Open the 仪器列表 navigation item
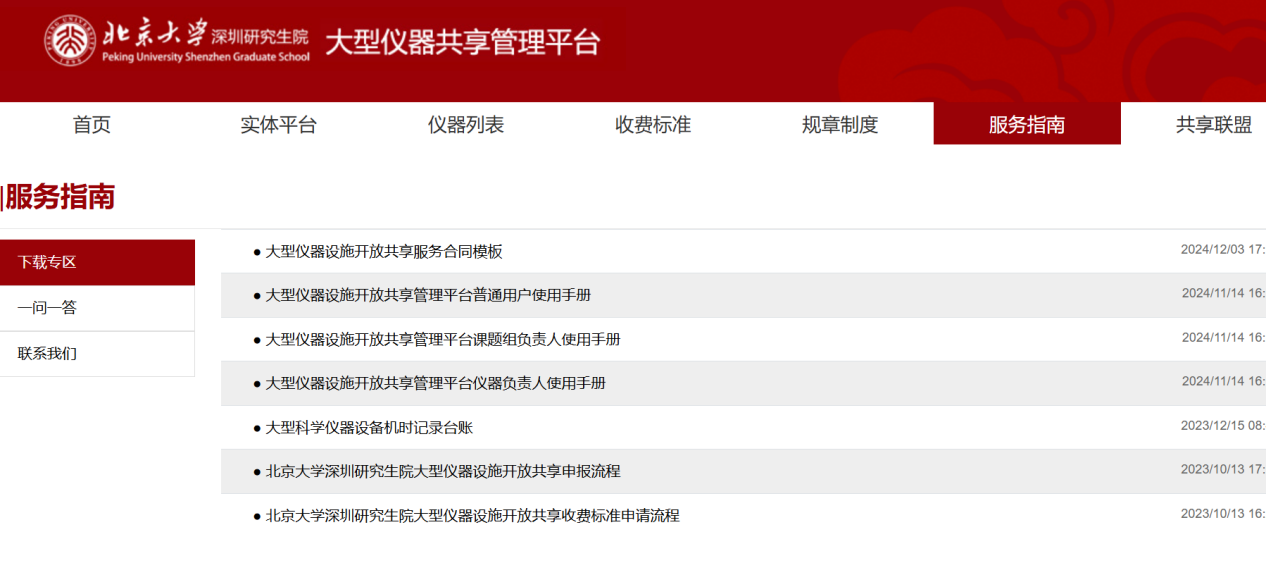Screen dimensions: 1271x568 coord(466,125)
